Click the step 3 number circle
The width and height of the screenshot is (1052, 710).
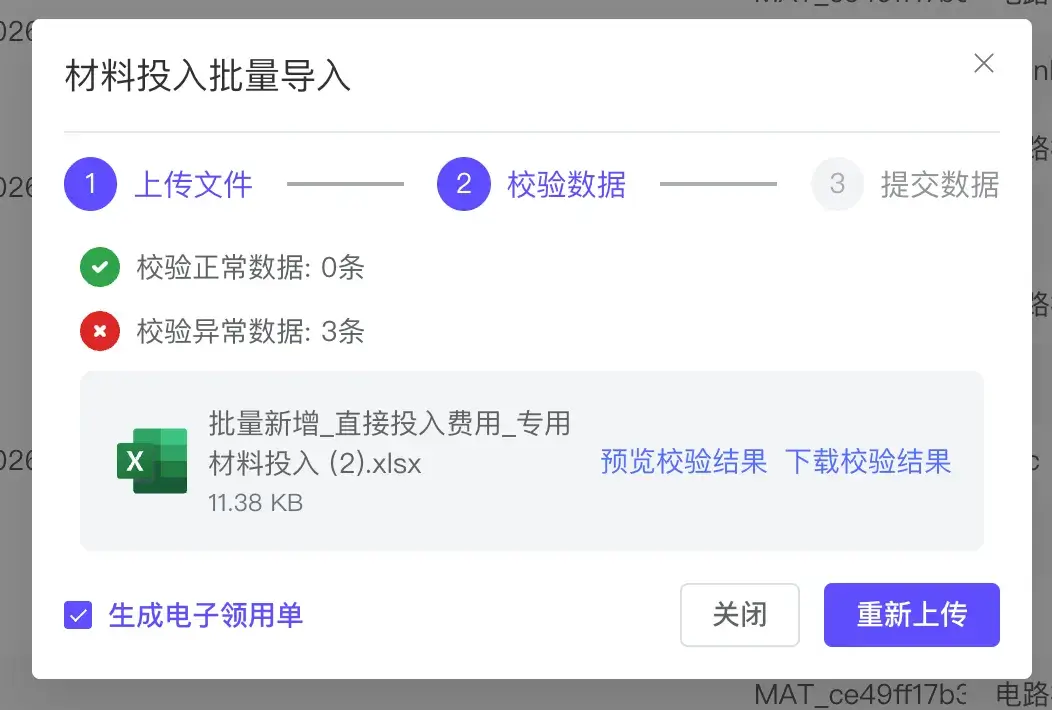837,184
